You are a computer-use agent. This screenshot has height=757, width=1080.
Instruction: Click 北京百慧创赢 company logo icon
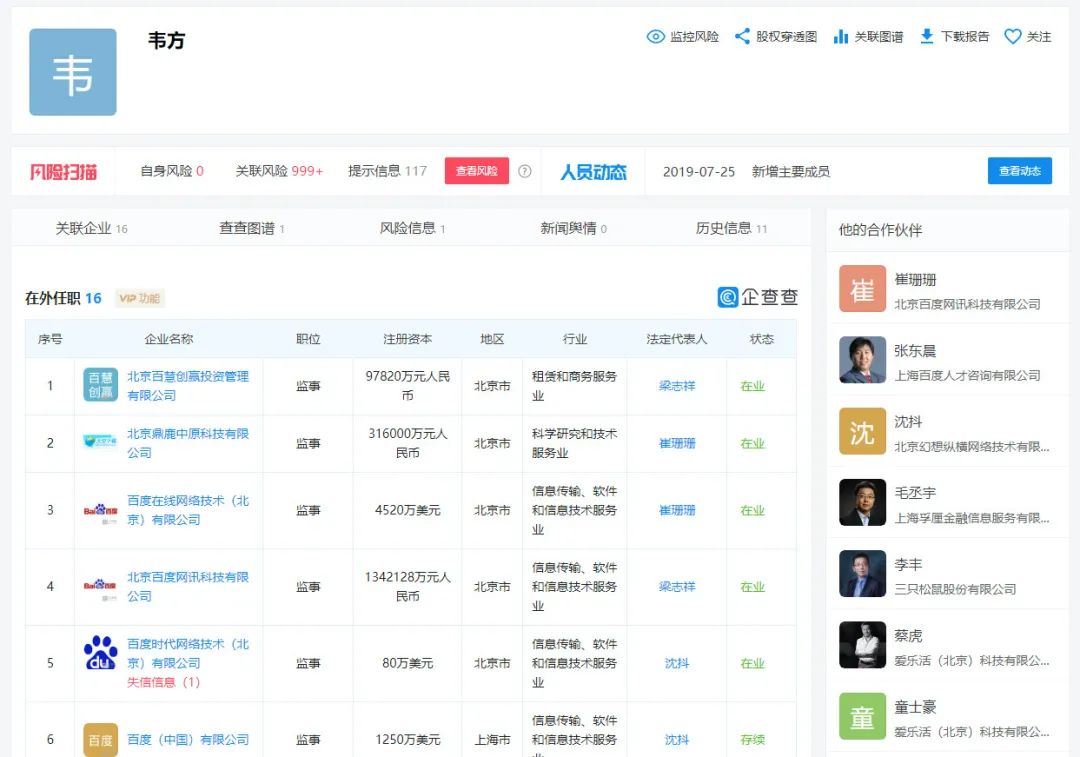click(100, 385)
